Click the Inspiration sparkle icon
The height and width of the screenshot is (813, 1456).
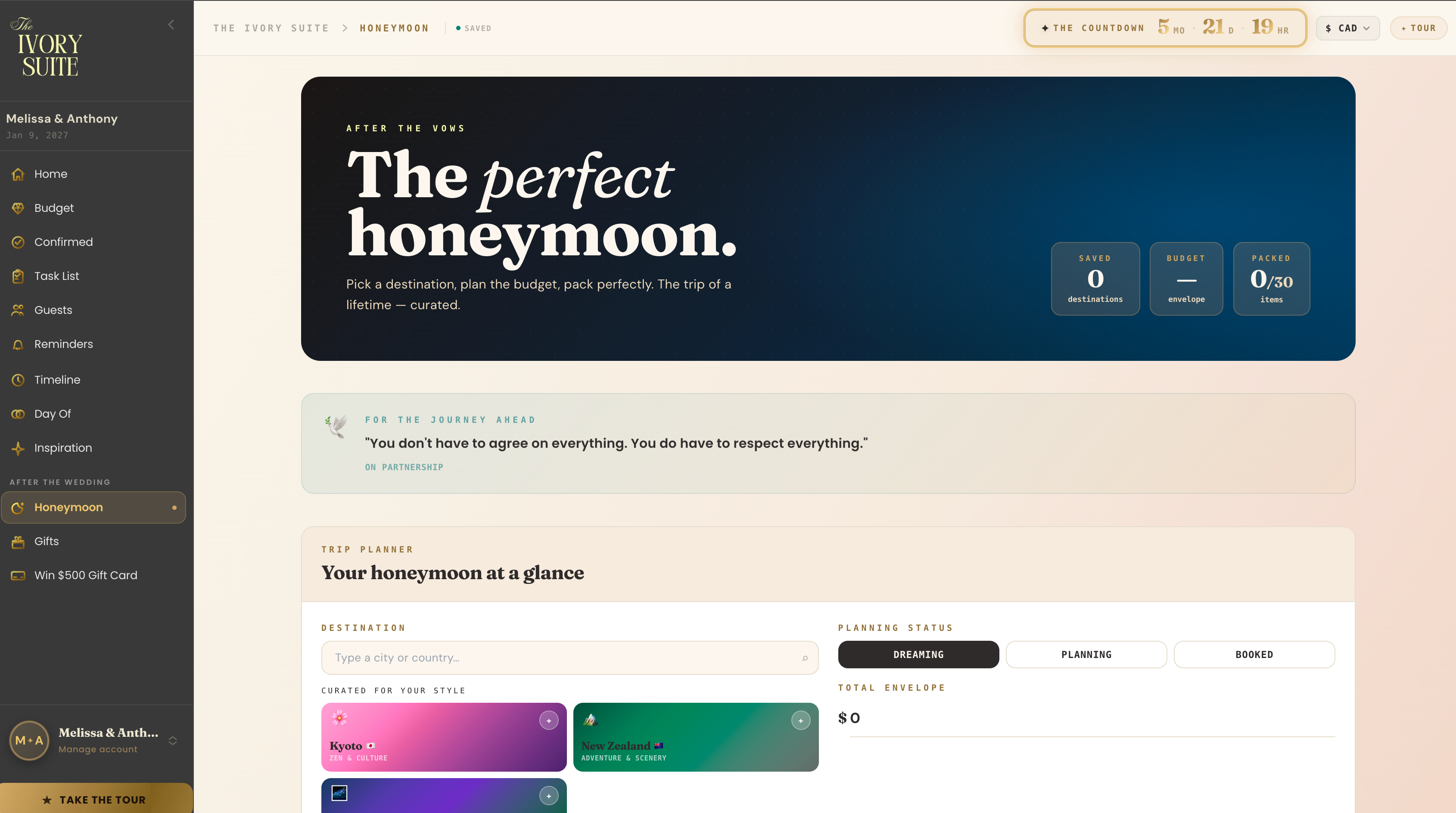[x=18, y=448]
